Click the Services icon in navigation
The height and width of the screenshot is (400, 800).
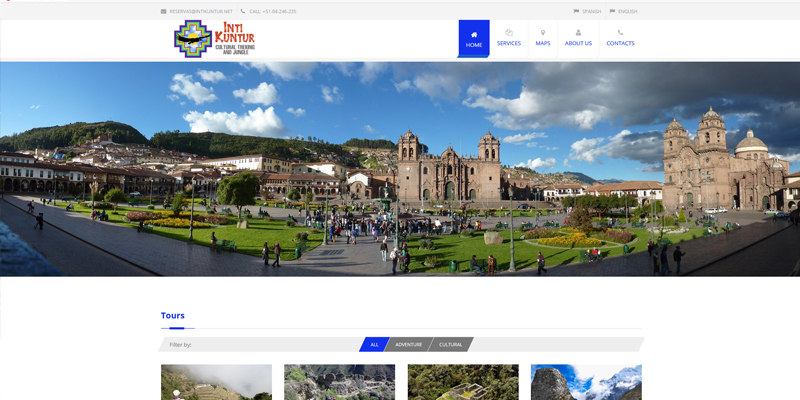(x=509, y=33)
